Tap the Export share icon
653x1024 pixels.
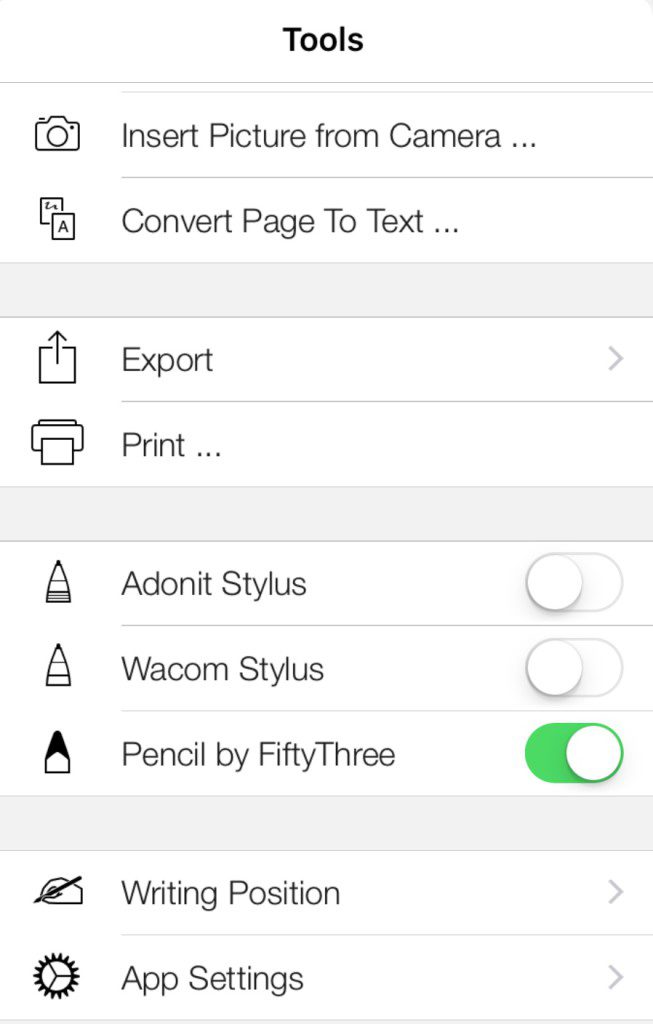[x=57, y=359]
